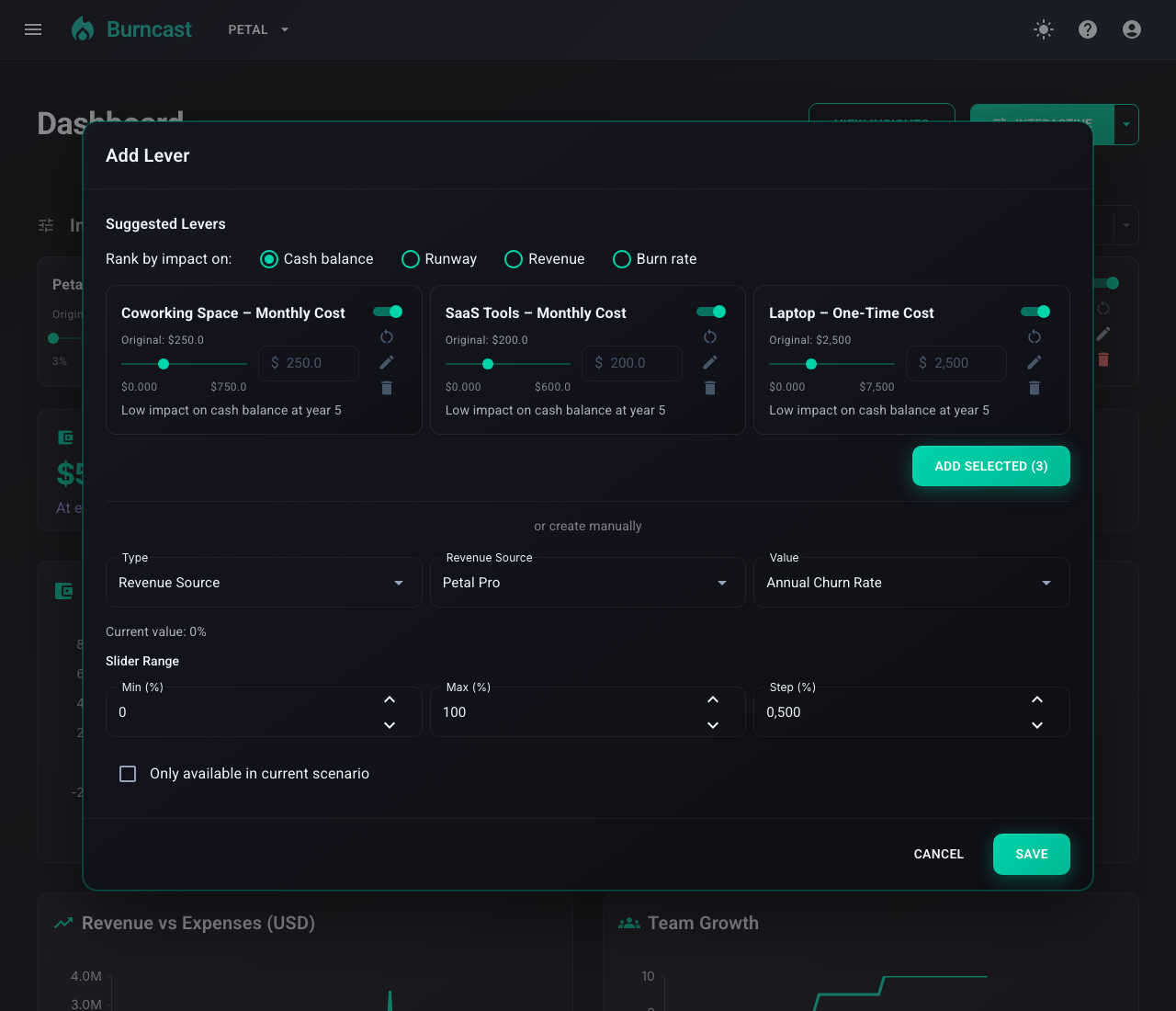
Task: Open the user account profile icon
Action: pos(1132,29)
